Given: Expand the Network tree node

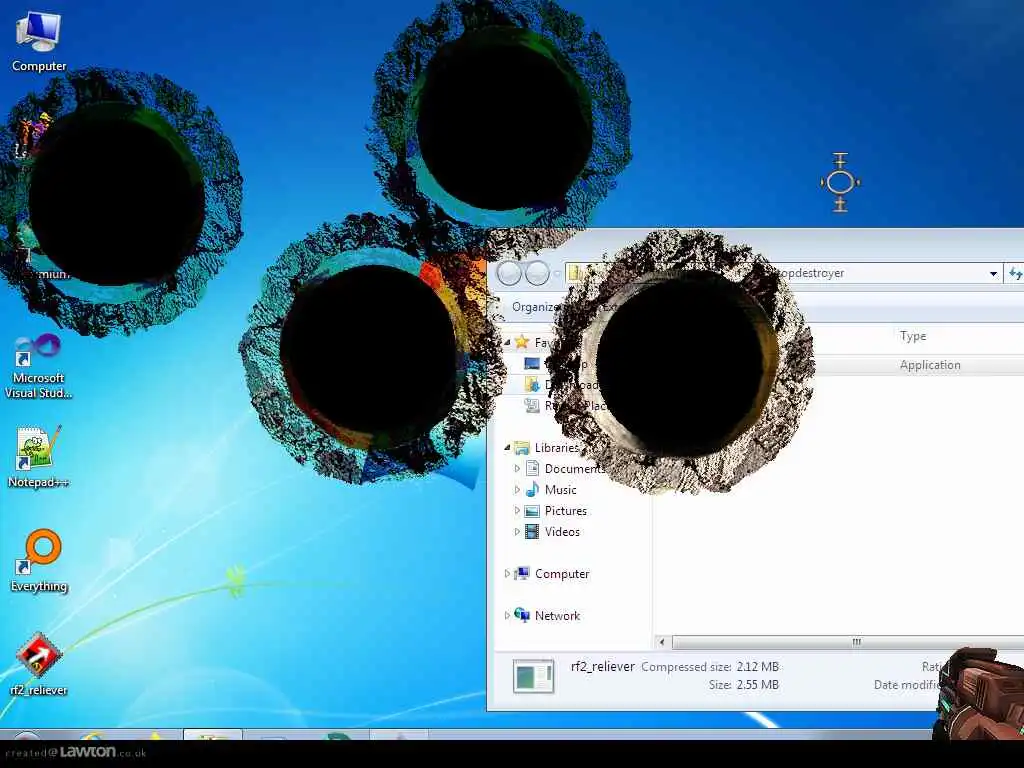Looking at the screenshot, I should click(x=507, y=615).
